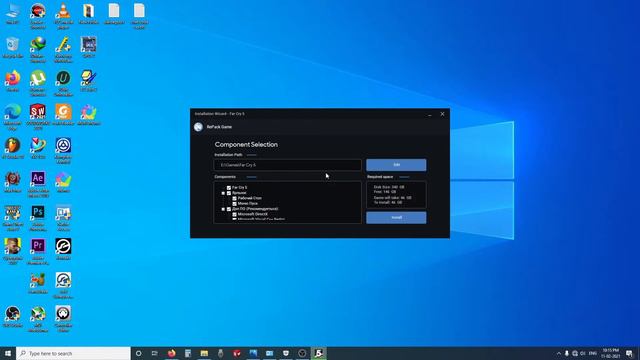Click the installation path input field
640x360 pixels.
point(287,165)
